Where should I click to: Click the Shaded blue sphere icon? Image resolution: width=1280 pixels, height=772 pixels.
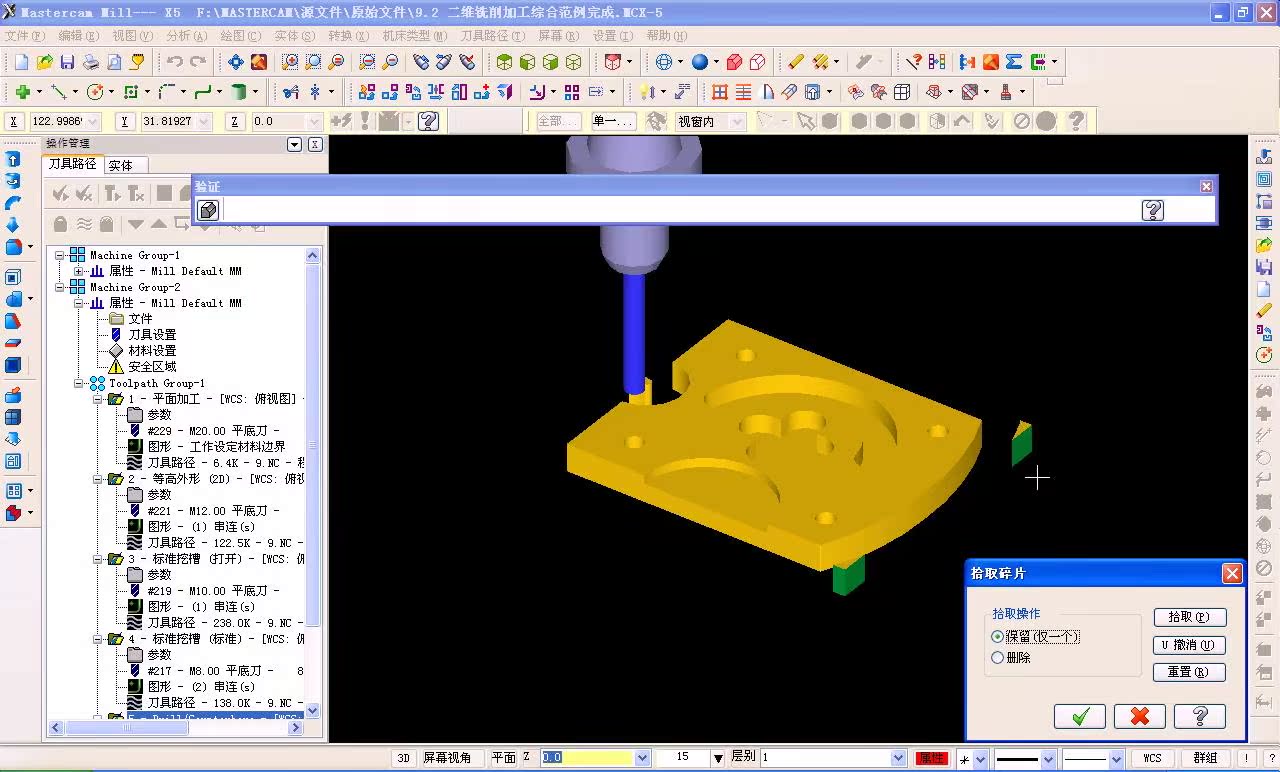tap(700, 62)
